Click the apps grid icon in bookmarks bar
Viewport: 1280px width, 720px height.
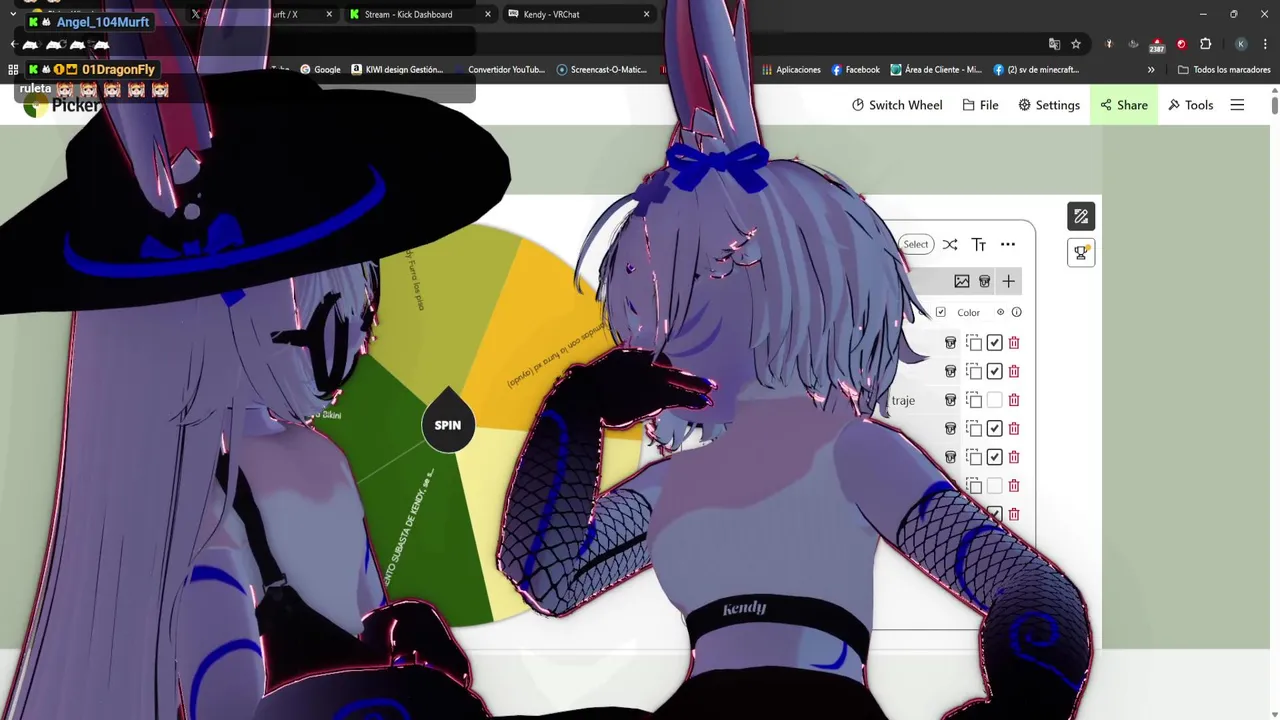coord(13,70)
